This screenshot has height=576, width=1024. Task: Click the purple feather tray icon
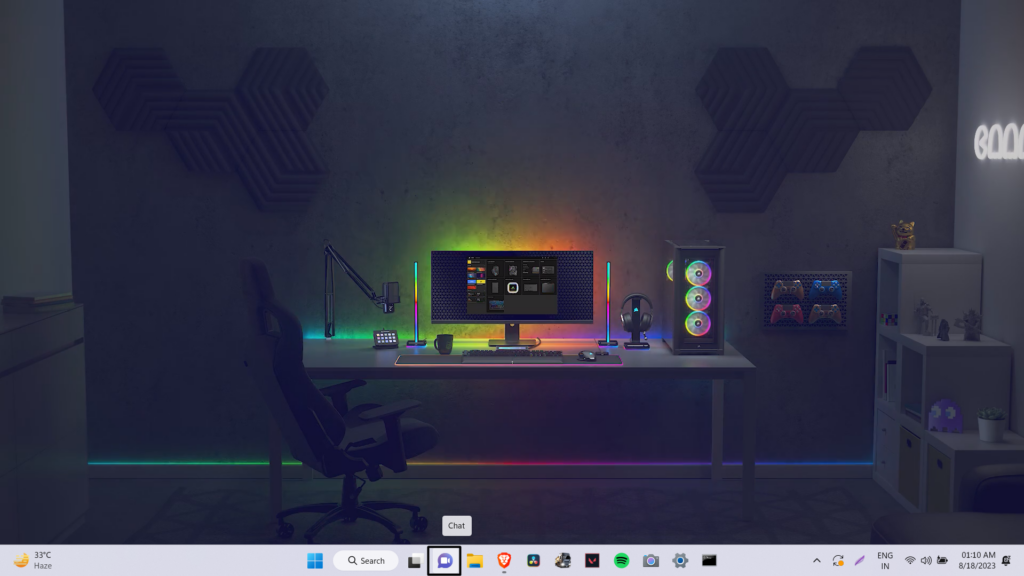click(x=859, y=561)
